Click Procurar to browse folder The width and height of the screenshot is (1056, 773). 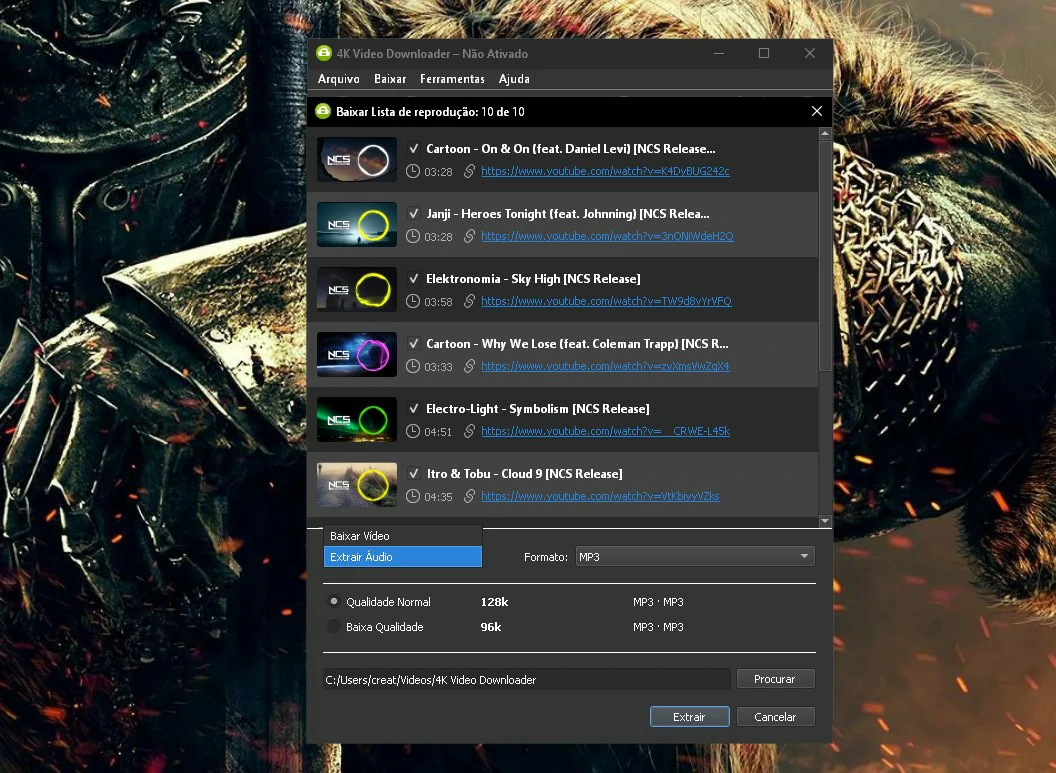click(775, 679)
